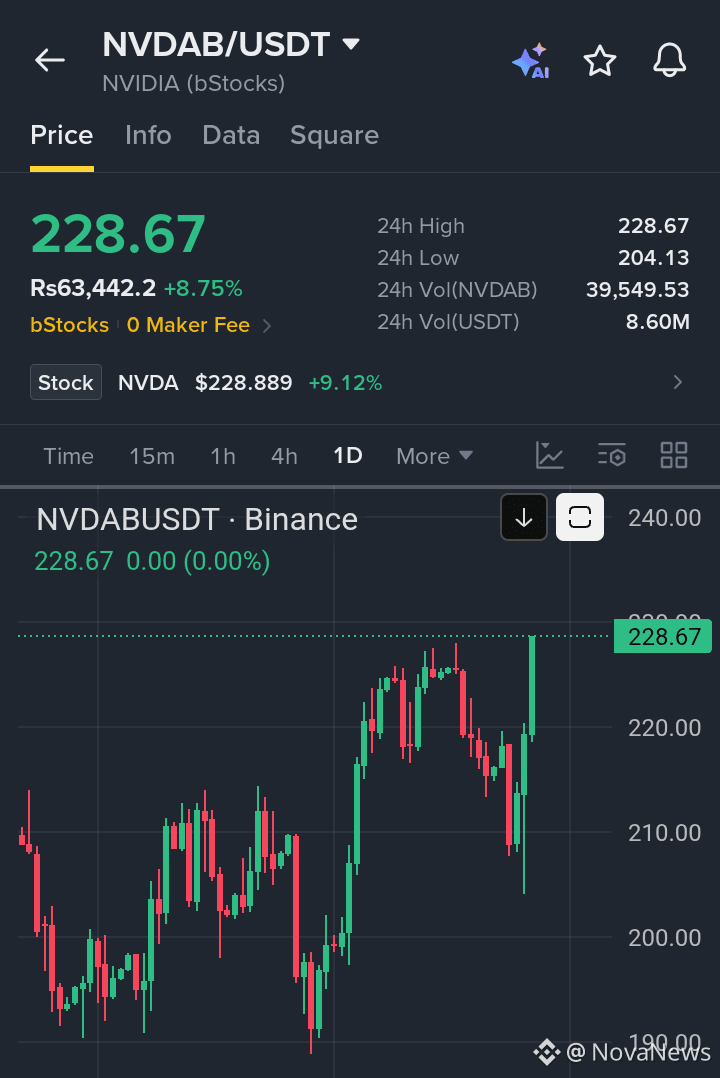This screenshot has height=1078, width=720.
Task: Tap the green 228.67 price marker on axis
Action: (662, 636)
